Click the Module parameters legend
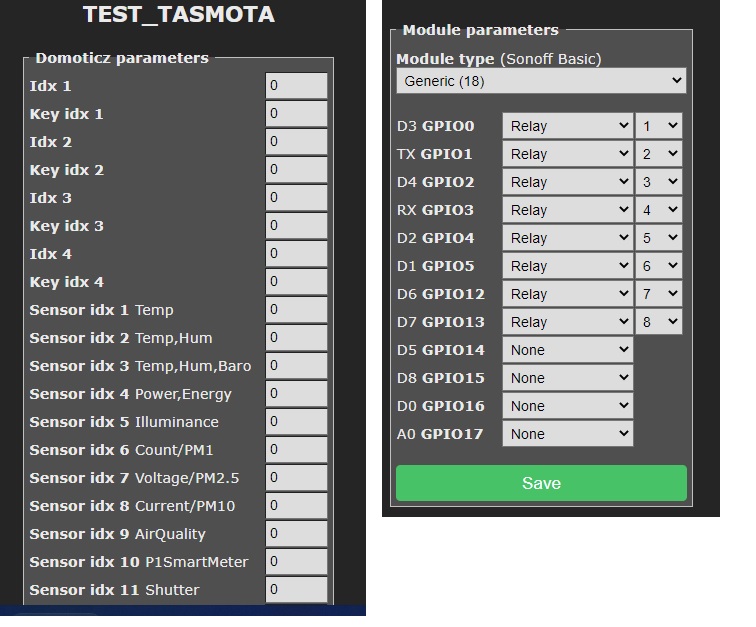The width and height of the screenshot is (756, 627). (x=481, y=30)
